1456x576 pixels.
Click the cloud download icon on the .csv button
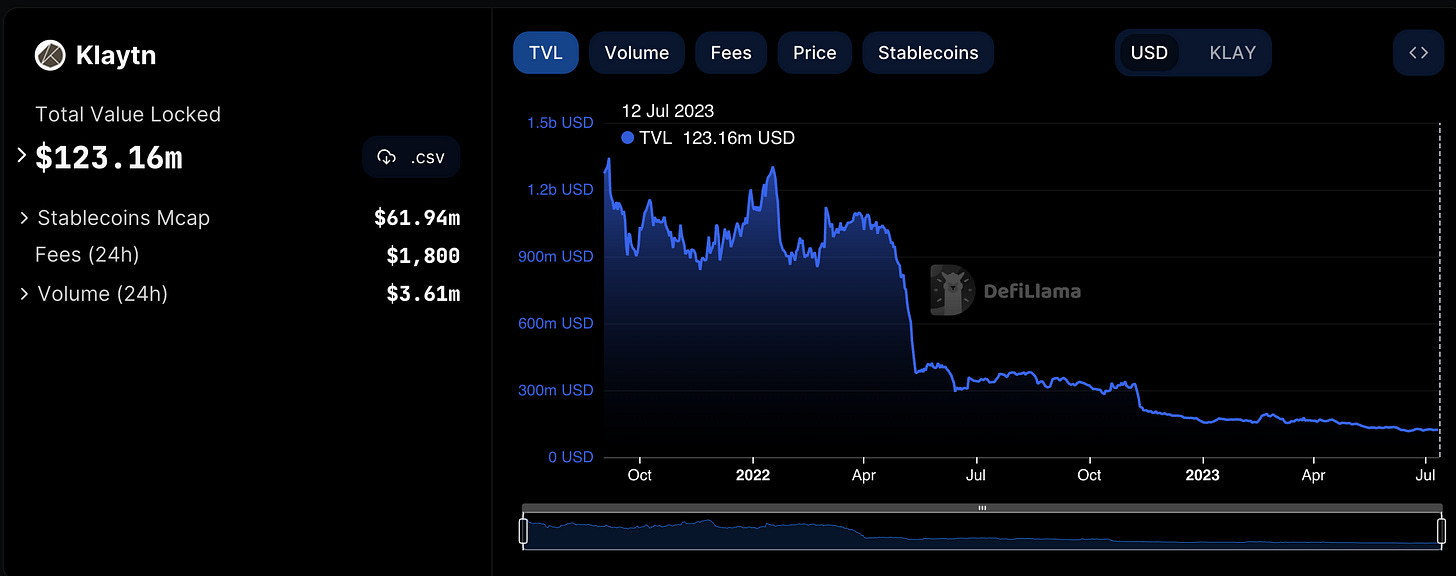pyautogui.click(x=387, y=157)
